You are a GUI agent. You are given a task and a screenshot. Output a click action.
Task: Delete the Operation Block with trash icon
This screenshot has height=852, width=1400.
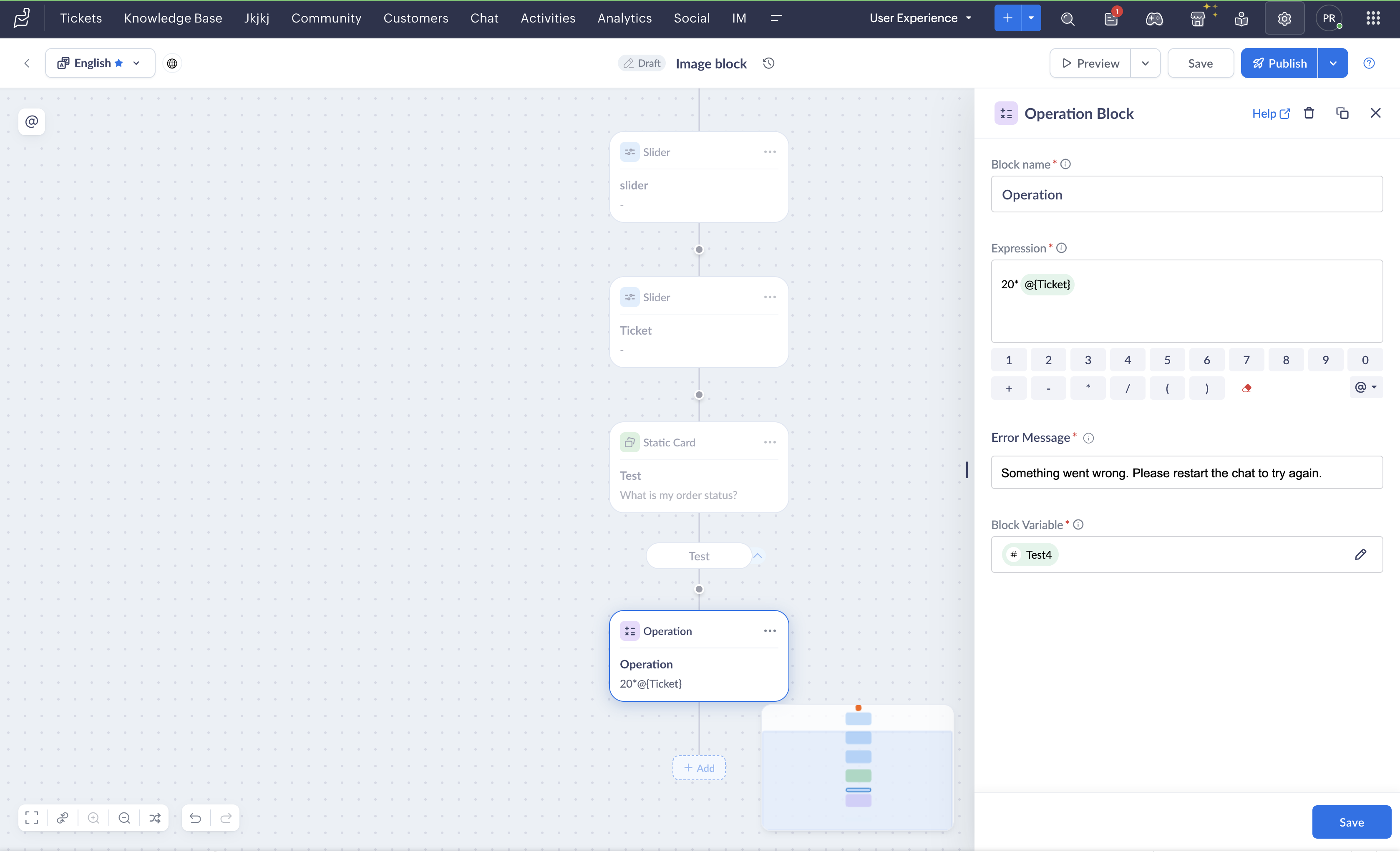(x=1309, y=113)
